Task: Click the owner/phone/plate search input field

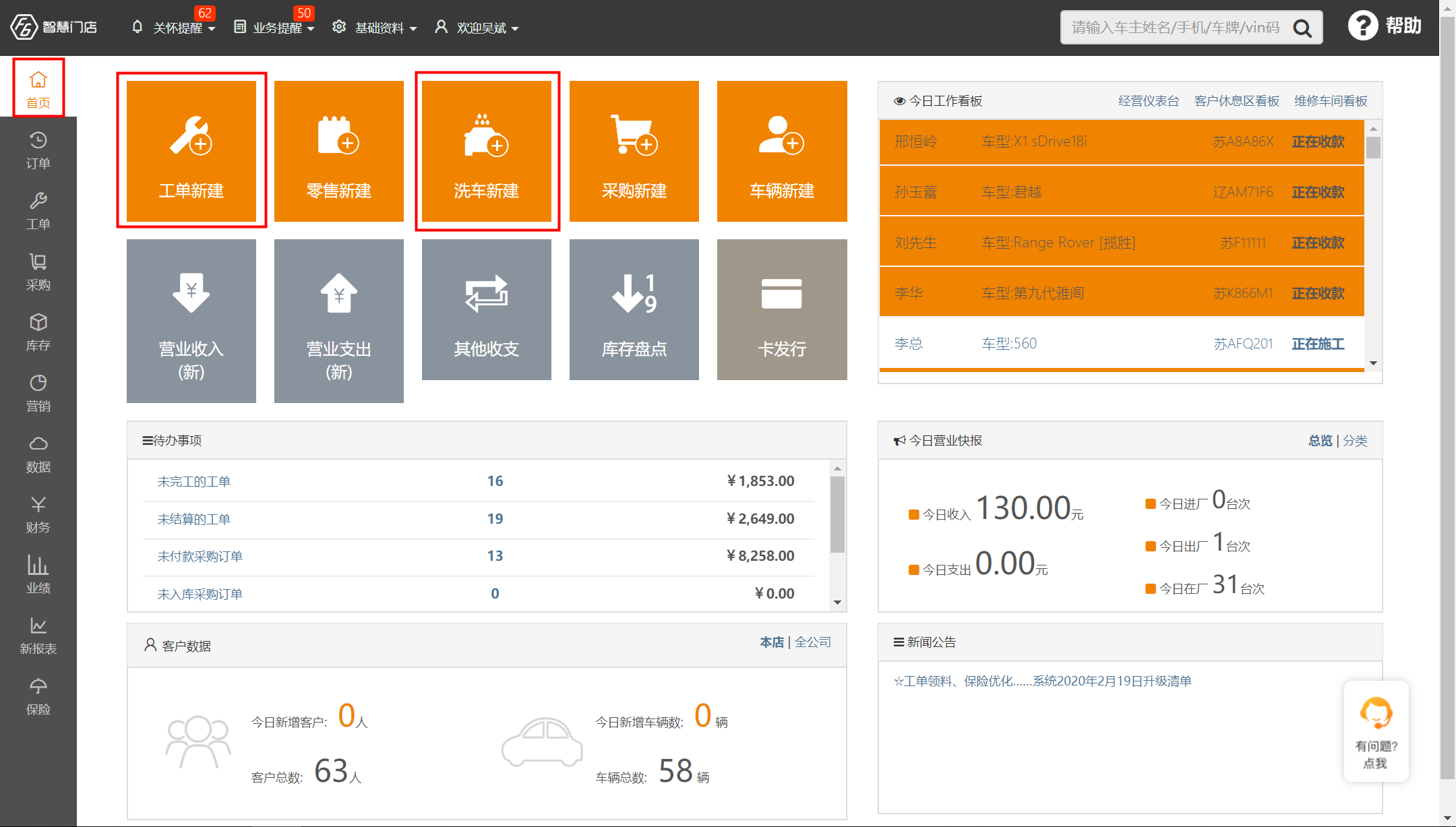Action: pos(1176,28)
